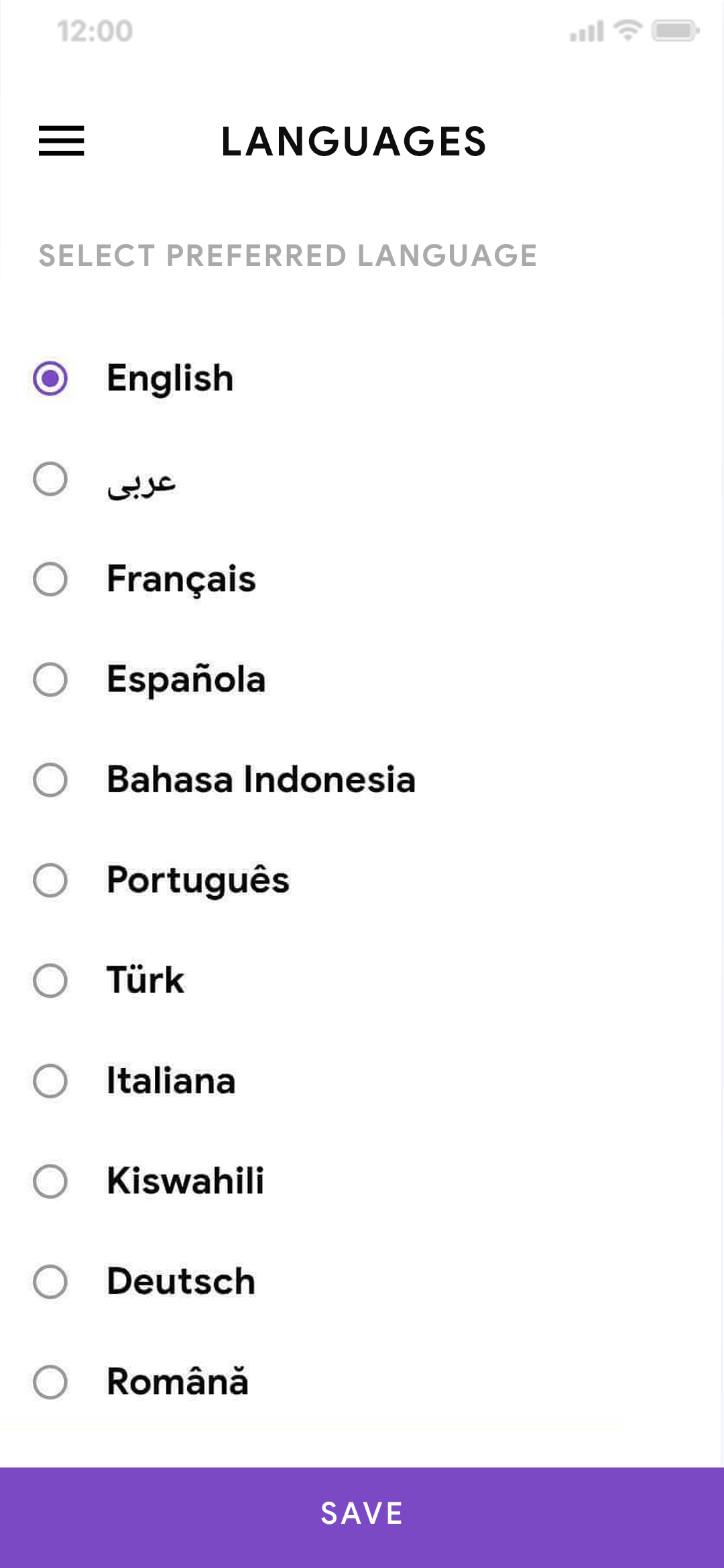
Task: Select the Arabic language option
Action: pos(50,480)
